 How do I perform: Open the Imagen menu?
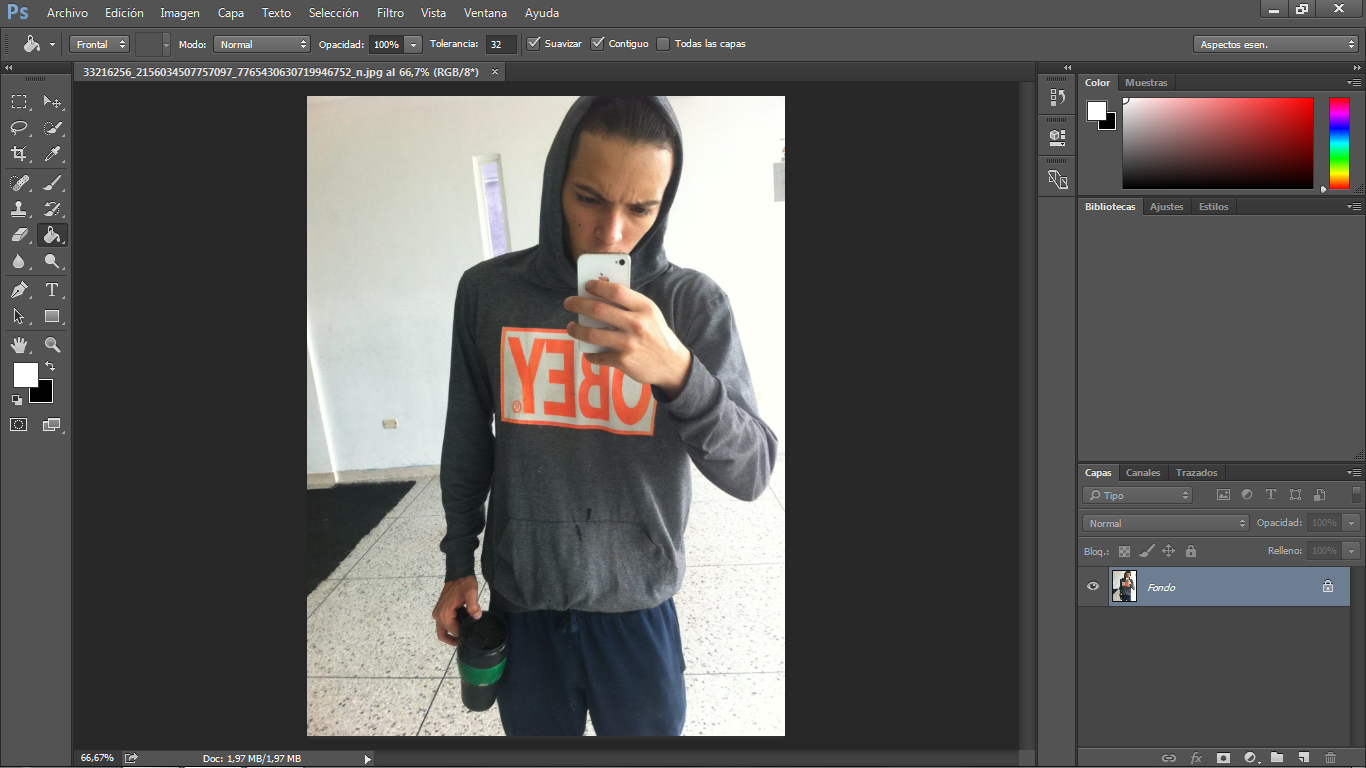(x=180, y=13)
